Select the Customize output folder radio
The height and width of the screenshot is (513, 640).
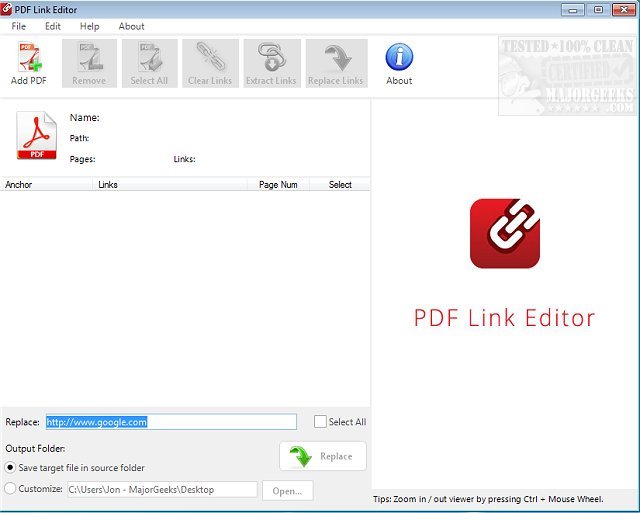[10, 488]
